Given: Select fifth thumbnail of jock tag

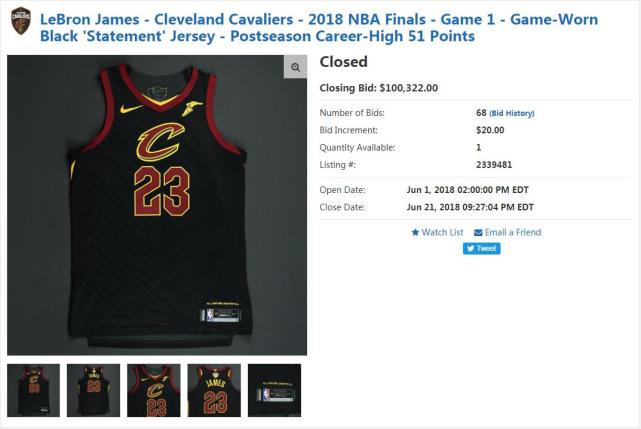Looking at the screenshot, I should pos(274,391).
